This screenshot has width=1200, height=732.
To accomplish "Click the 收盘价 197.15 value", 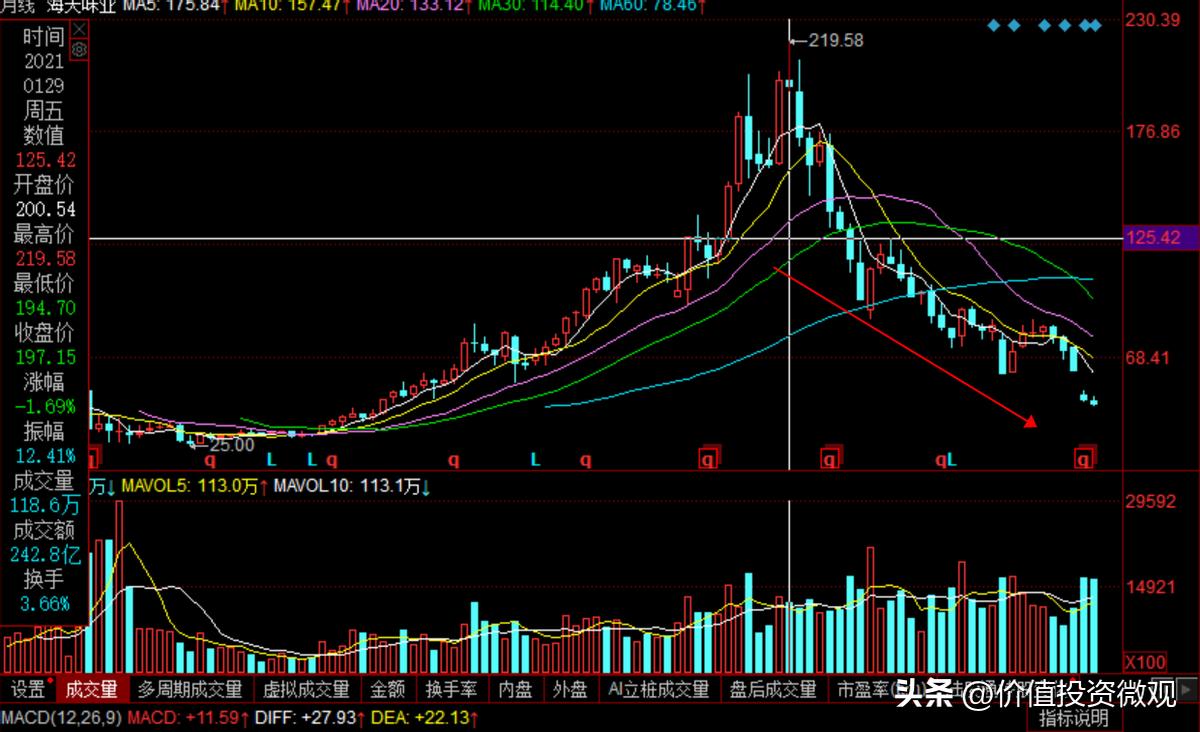I will [46, 356].
